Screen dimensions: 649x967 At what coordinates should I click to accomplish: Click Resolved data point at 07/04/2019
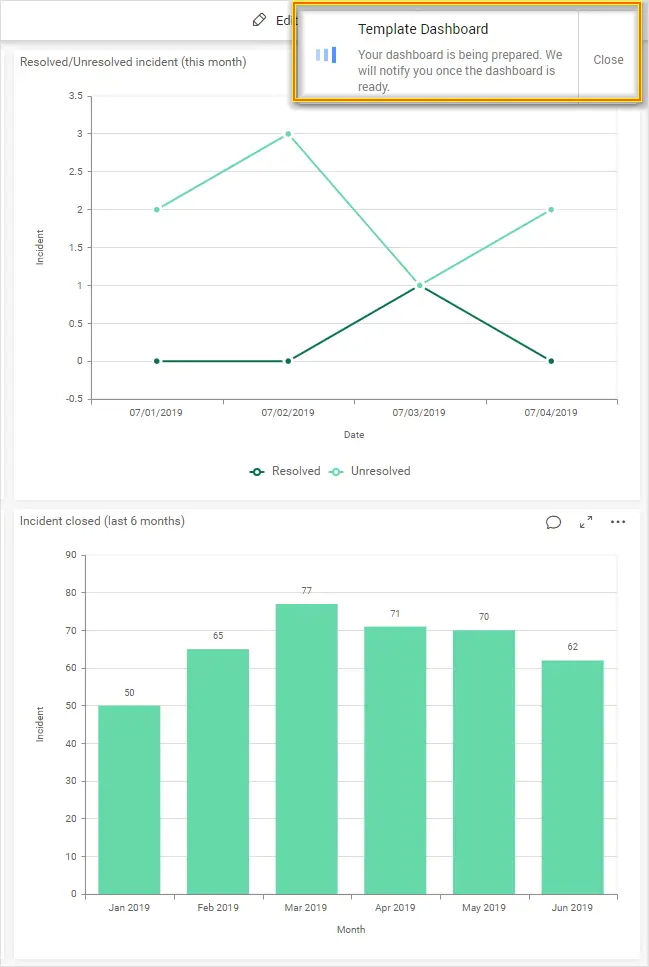551,361
